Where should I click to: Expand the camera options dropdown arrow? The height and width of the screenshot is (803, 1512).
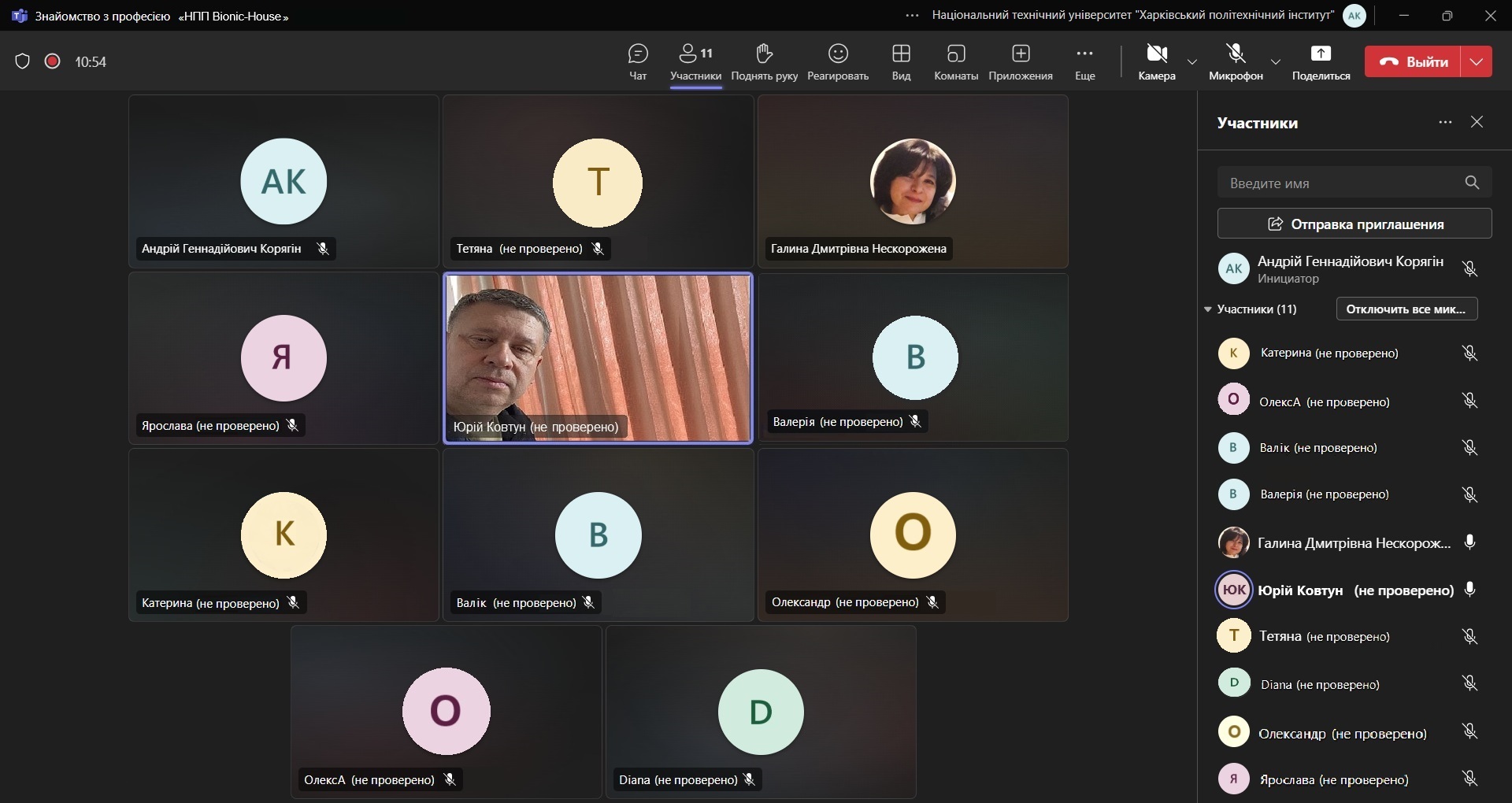click(x=1192, y=62)
